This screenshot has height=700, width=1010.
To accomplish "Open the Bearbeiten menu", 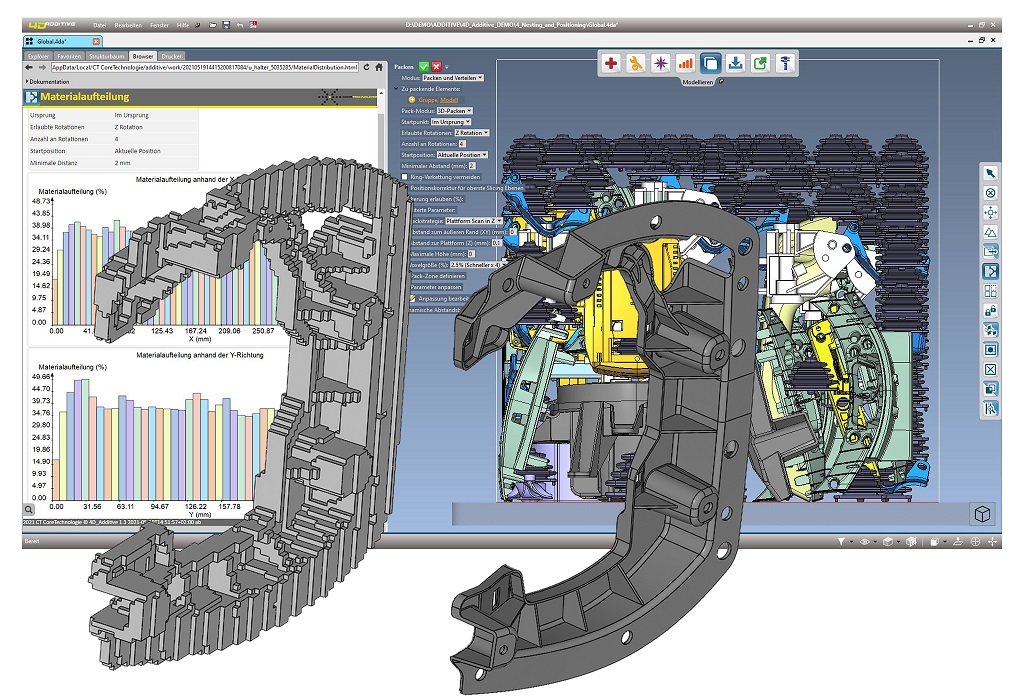I will [128, 24].
